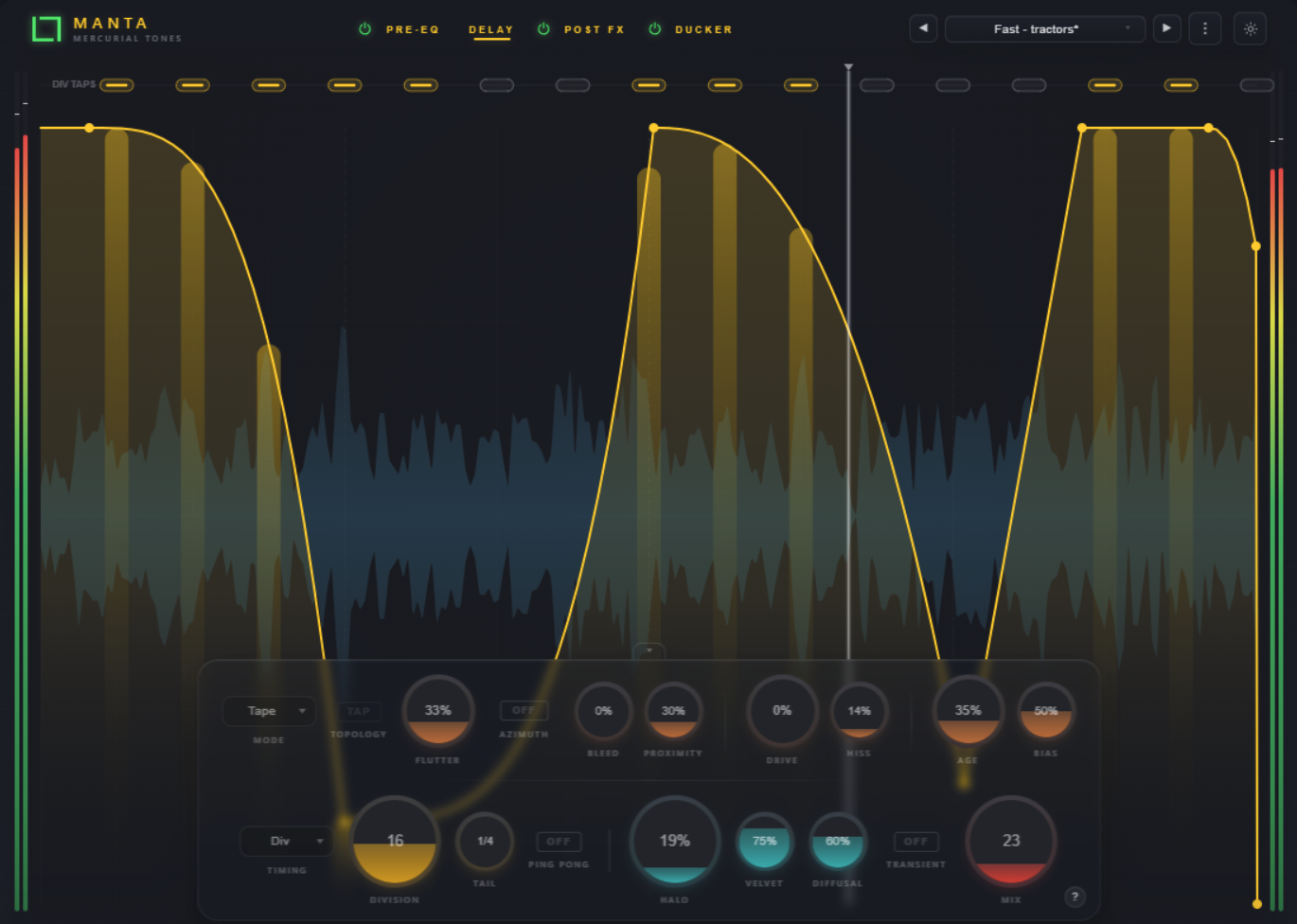Click the Mix knob showing 23

point(1011,841)
